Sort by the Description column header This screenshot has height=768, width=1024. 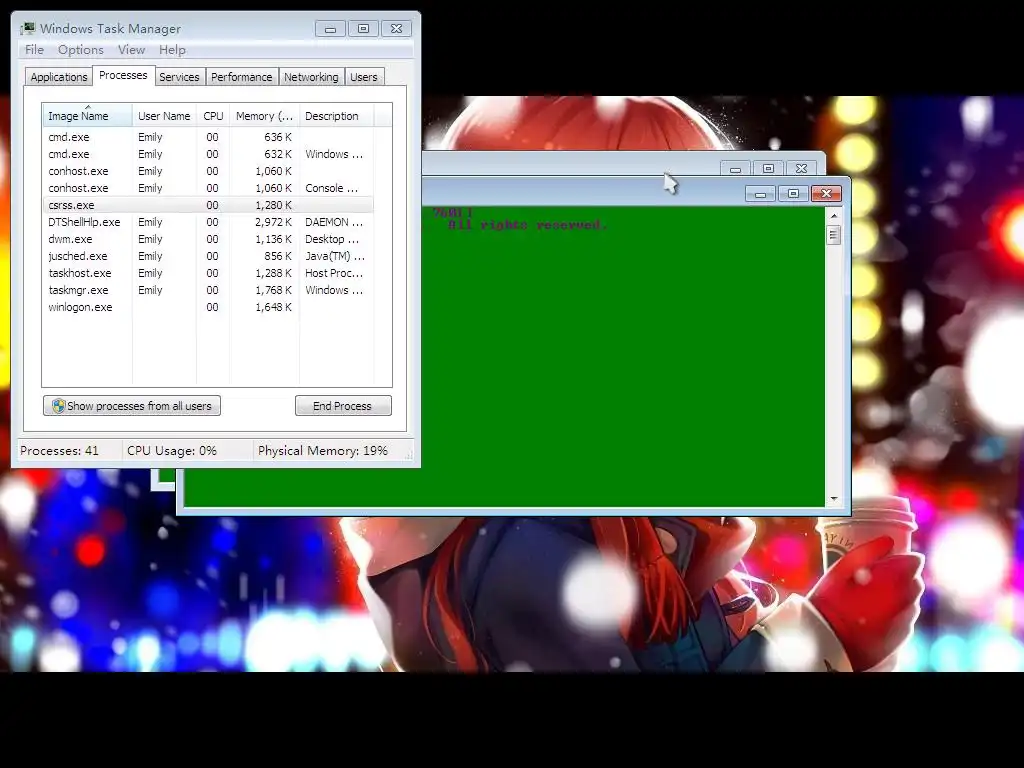(336, 116)
